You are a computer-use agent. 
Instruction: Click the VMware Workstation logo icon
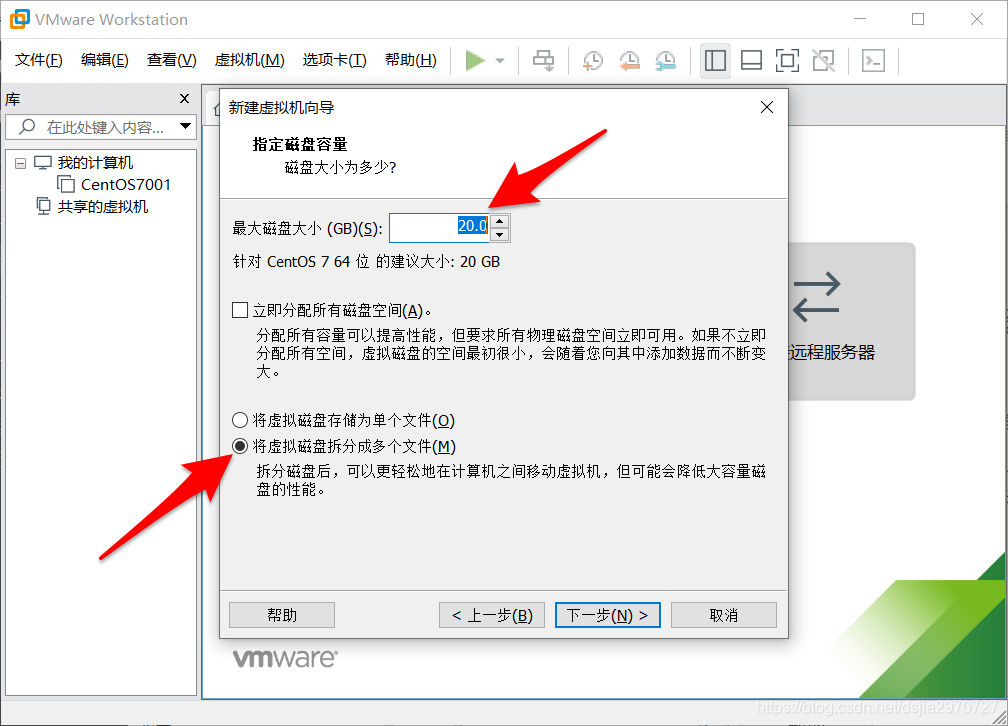click(19, 19)
